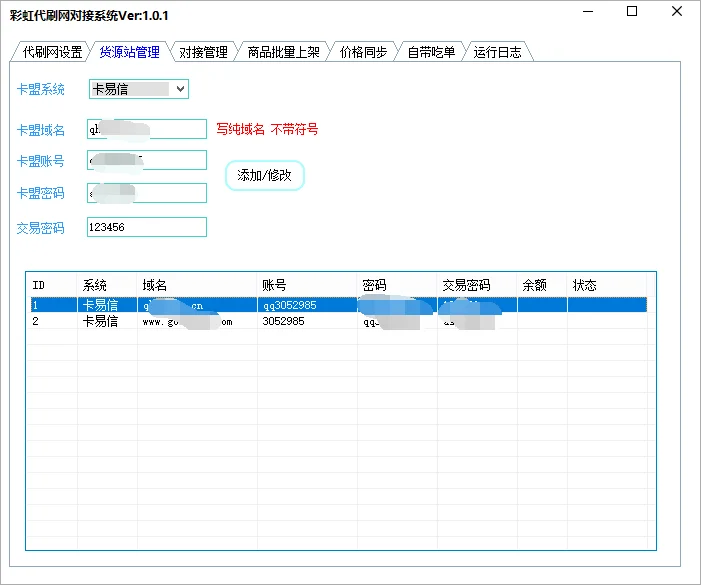Viewport: 701px width, 585px height.
Task: Click the 系统 column header
Action: click(x=107, y=285)
